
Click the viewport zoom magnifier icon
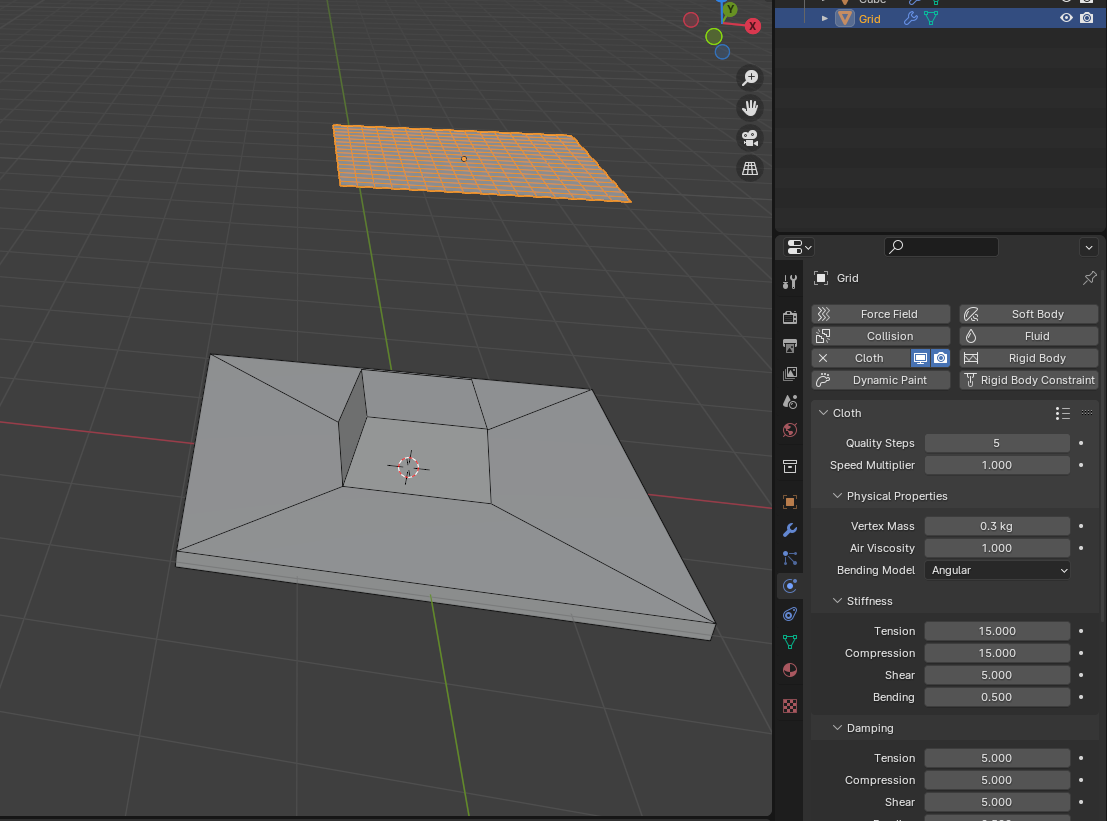750,78
